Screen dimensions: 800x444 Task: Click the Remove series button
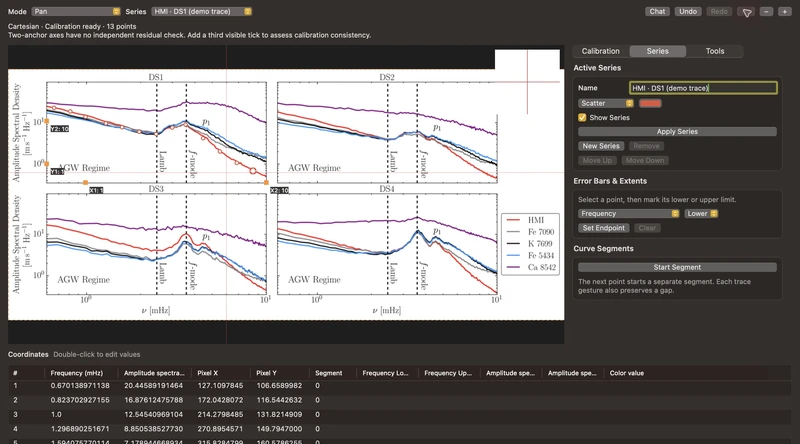[646, 146]
